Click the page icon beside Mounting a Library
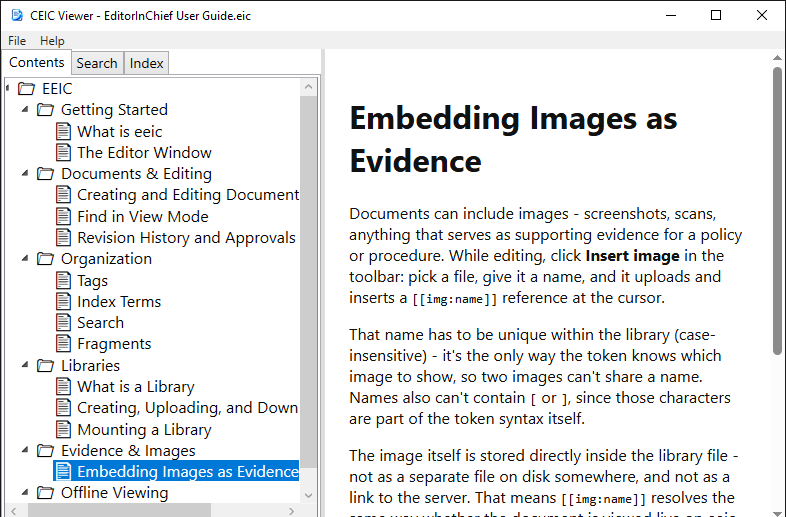Viewport: 786px width, 517px height. click(x=63, y=429)
